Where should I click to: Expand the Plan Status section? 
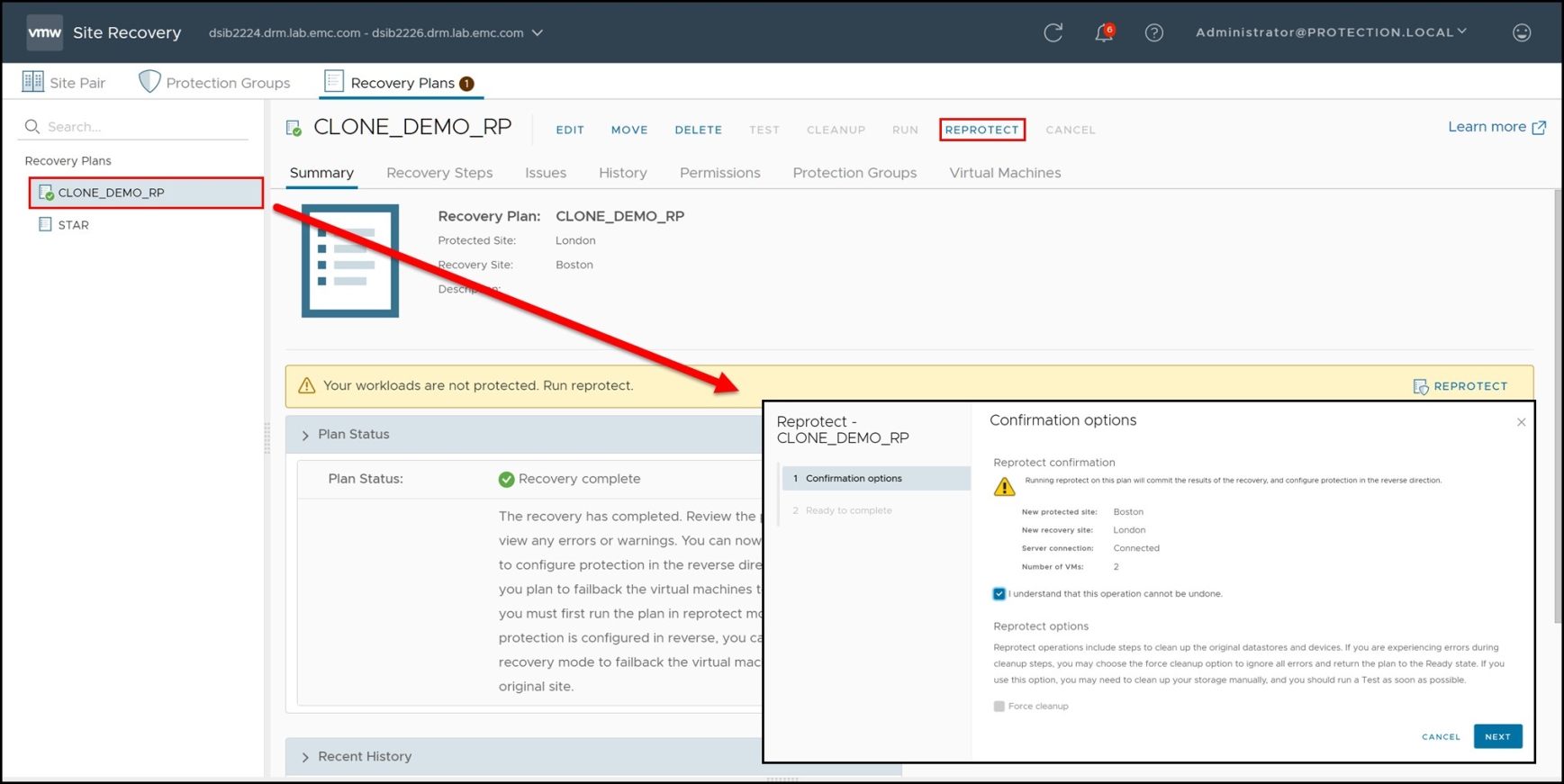[x=305, y=435]
